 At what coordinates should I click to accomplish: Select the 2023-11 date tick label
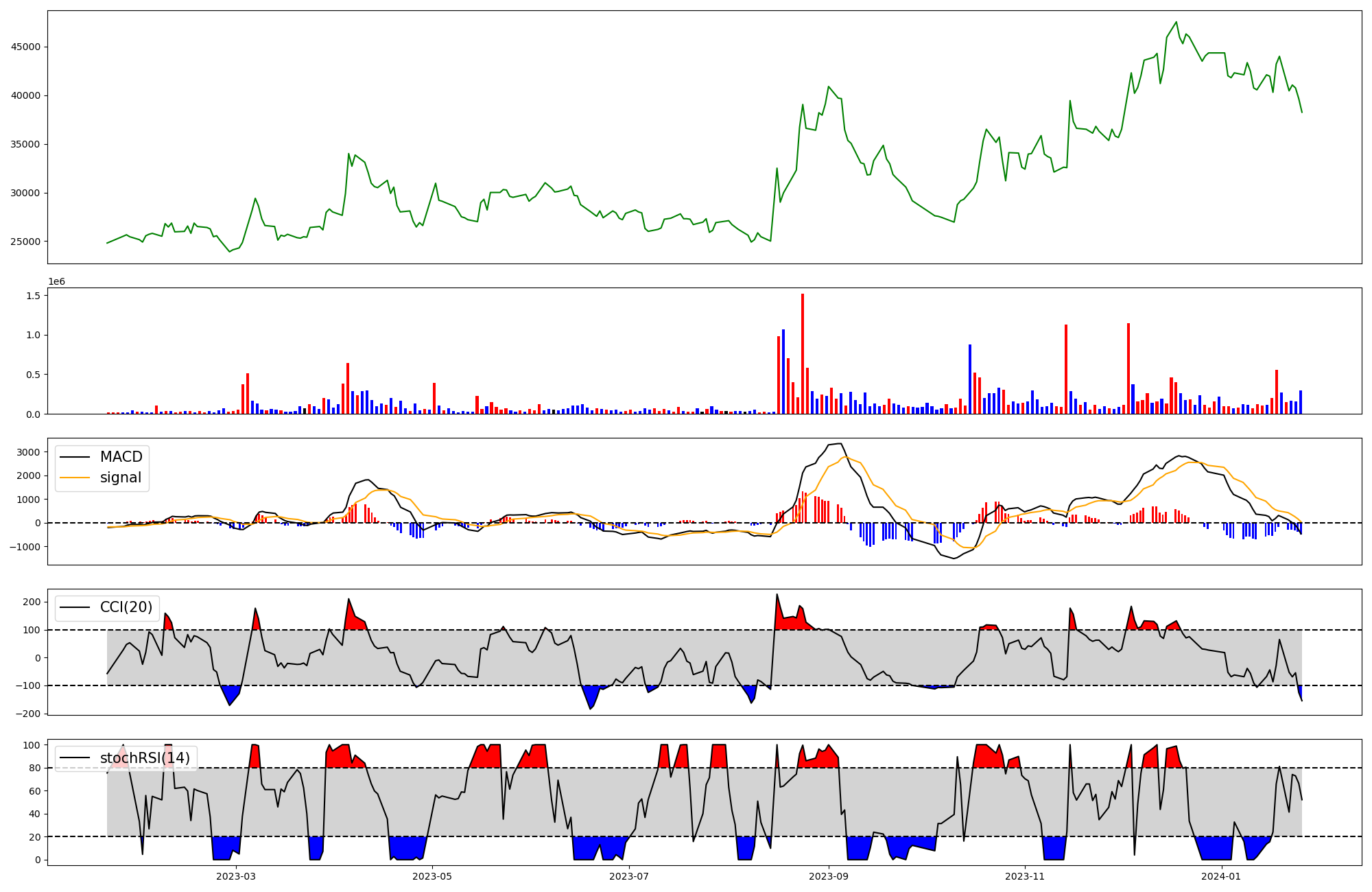coord(1025,876)
